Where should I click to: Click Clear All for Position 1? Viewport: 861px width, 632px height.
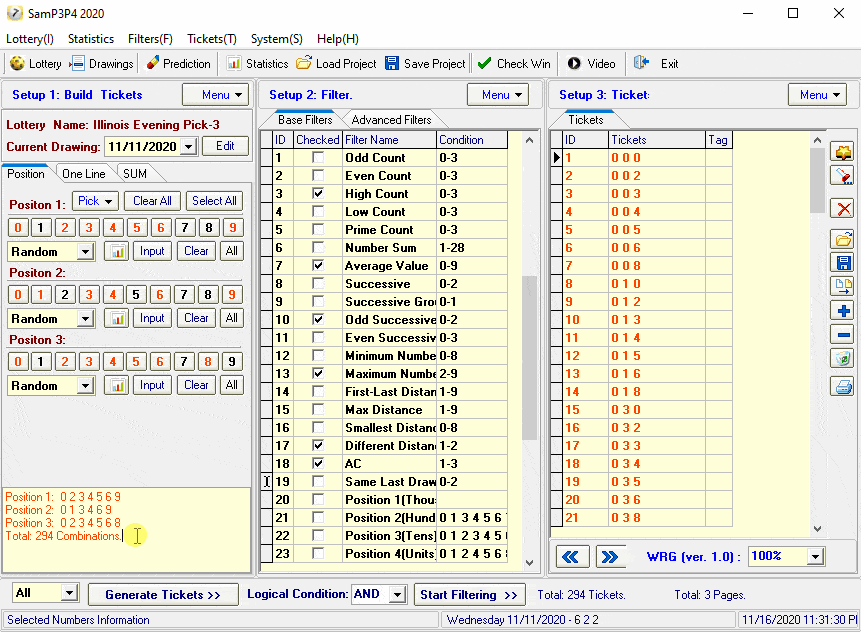click(x=153, y=201)
